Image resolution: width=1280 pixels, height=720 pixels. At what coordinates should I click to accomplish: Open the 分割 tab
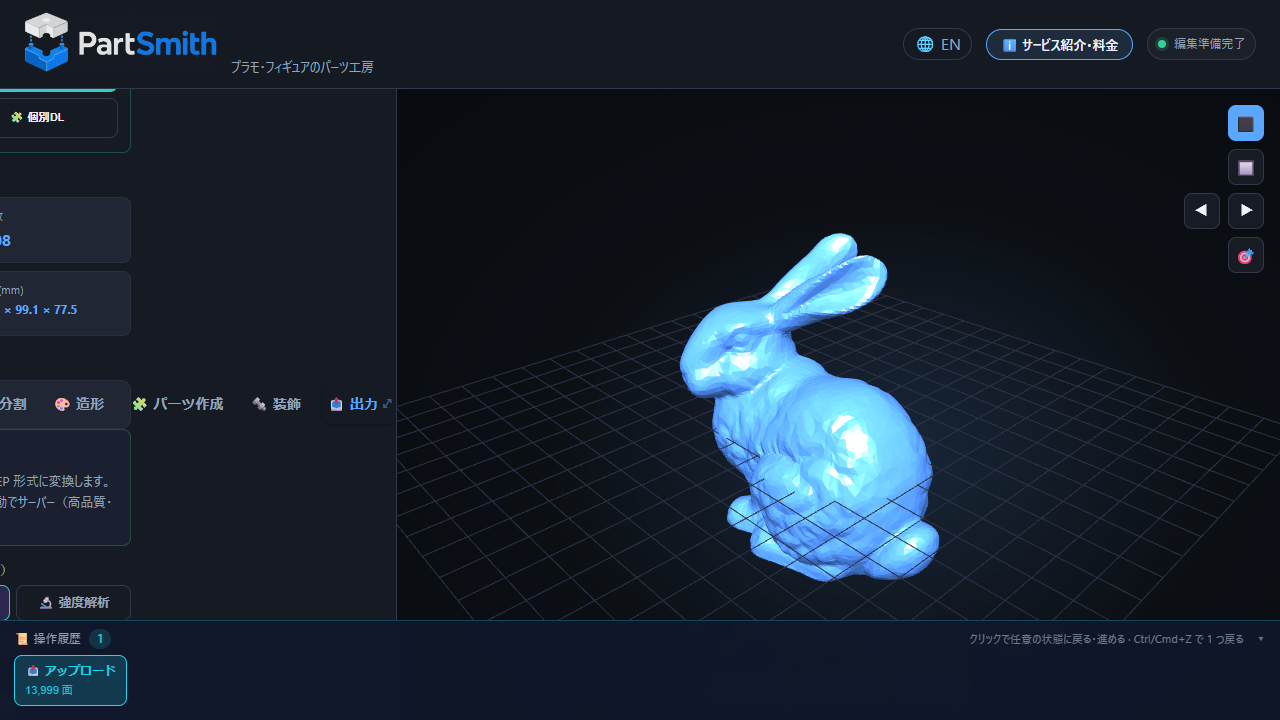tap(13, 404)
